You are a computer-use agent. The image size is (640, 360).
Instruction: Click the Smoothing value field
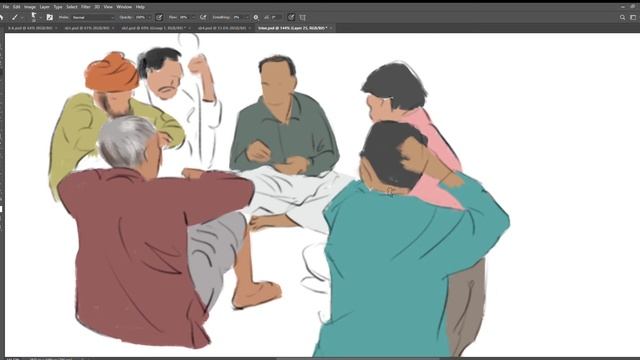pos(238,18)
